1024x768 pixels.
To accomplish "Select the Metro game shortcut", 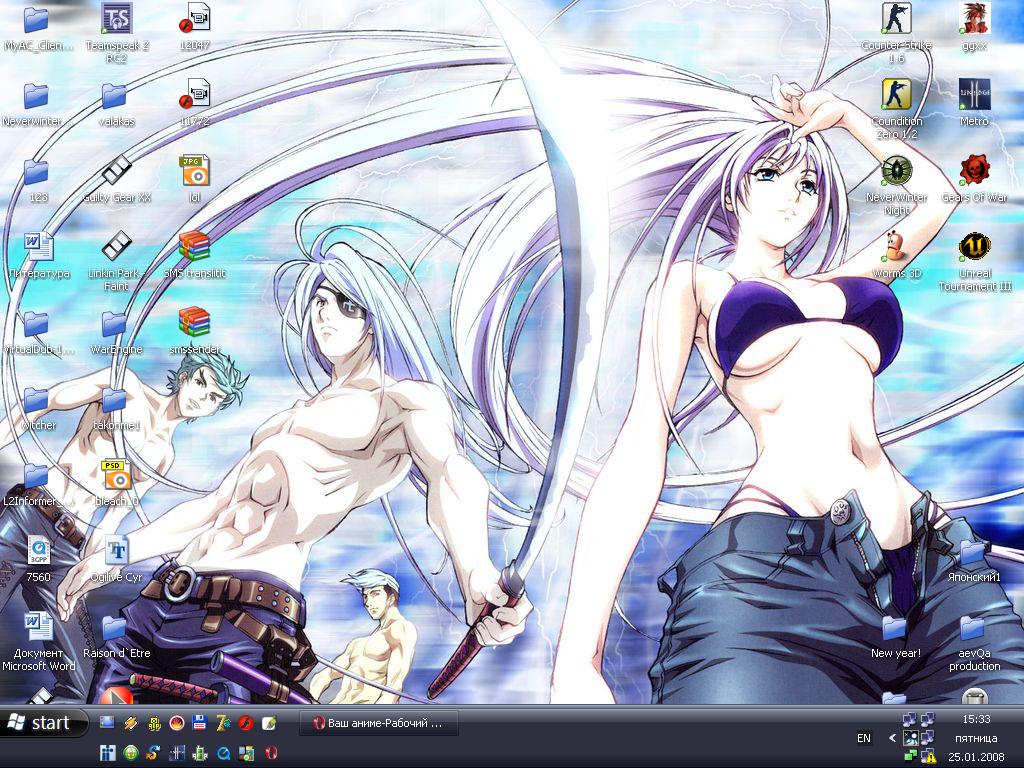I will coord(974,103).
